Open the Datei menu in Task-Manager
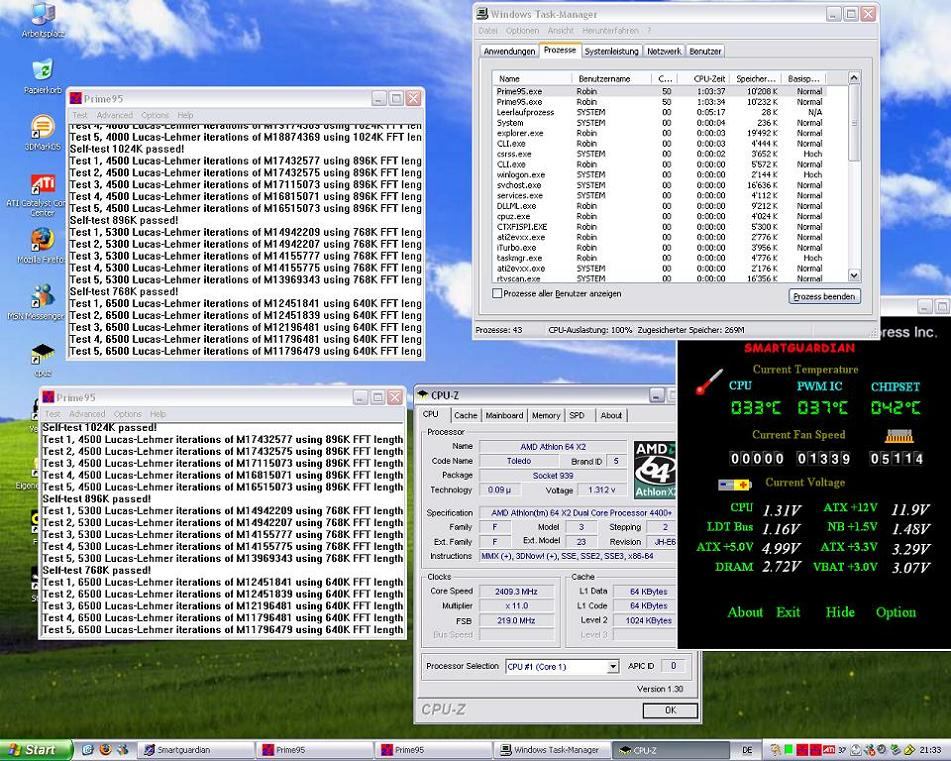The width and height of the screenshot is (951, 761). coord(488,30)
